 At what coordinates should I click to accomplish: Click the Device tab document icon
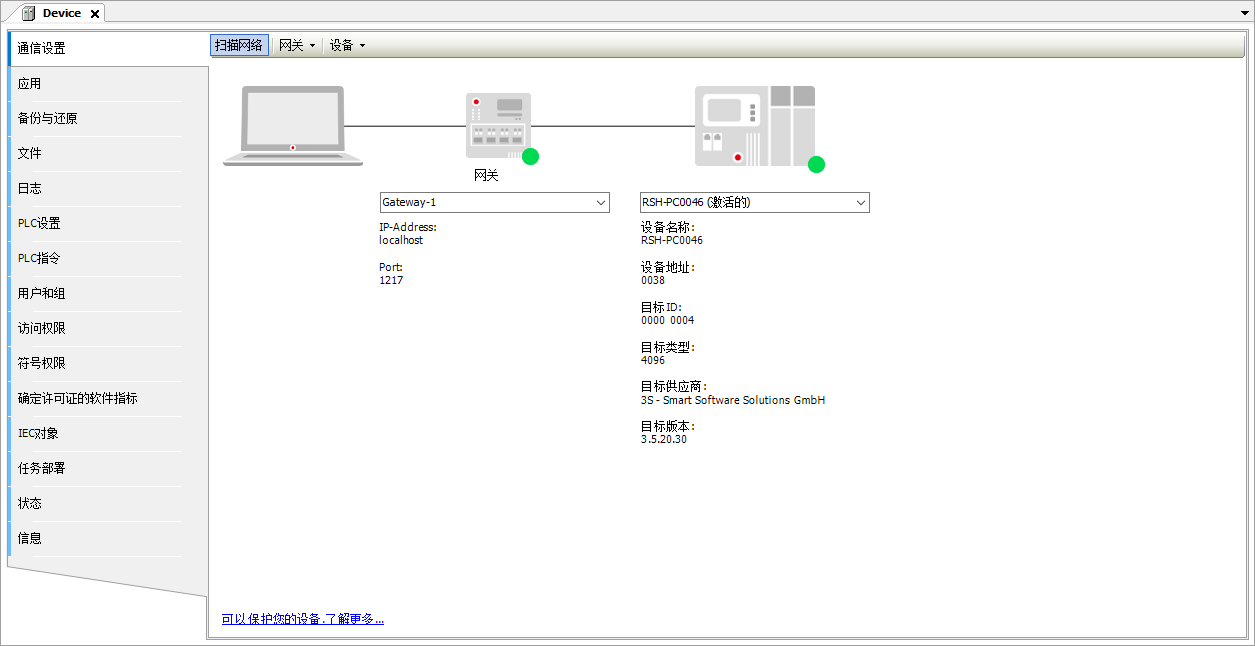click(x=28, y=13)
